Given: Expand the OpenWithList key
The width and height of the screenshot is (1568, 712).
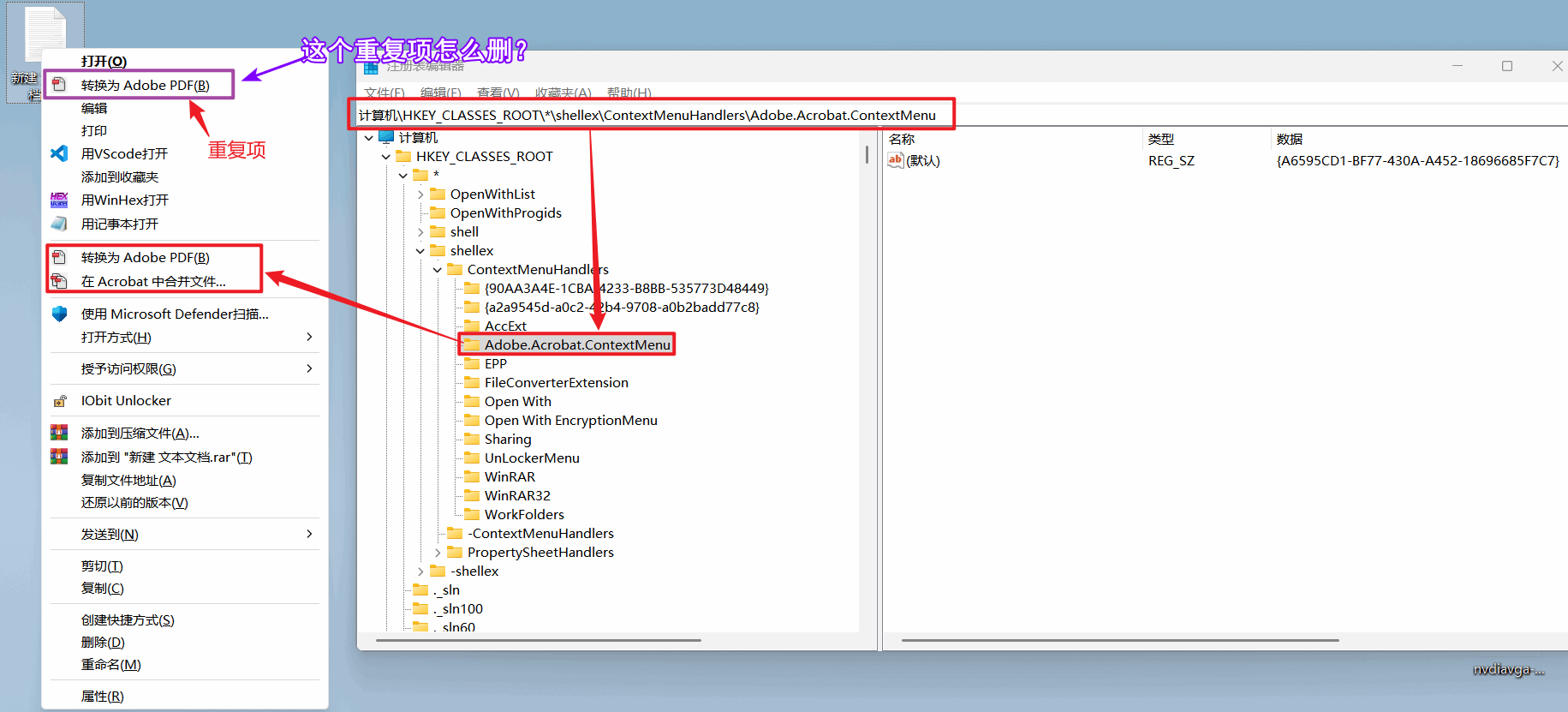Looking at the screenshot, I should click(x=420, y=194).
